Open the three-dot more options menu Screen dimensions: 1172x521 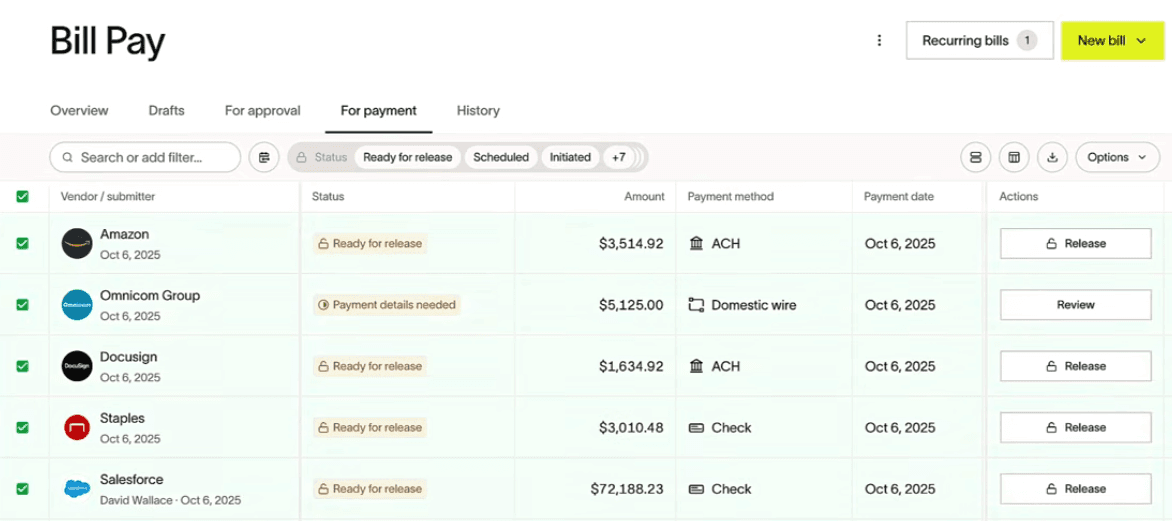coord(880,40)
